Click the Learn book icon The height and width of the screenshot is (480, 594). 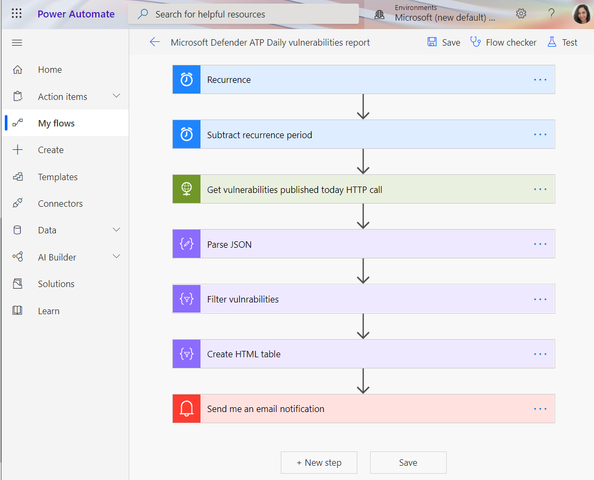click(17, 311)
